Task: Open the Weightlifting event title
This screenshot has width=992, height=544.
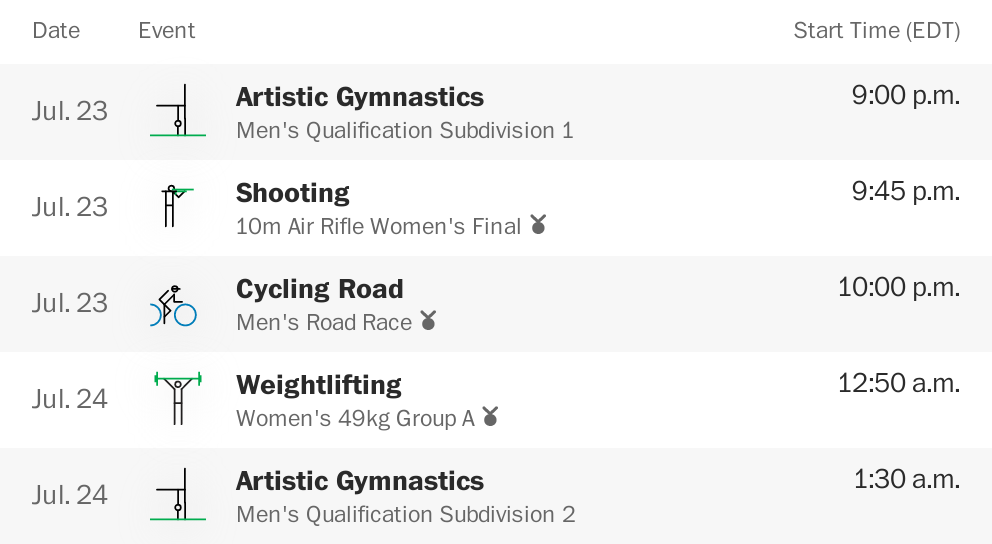Action: 319,385
